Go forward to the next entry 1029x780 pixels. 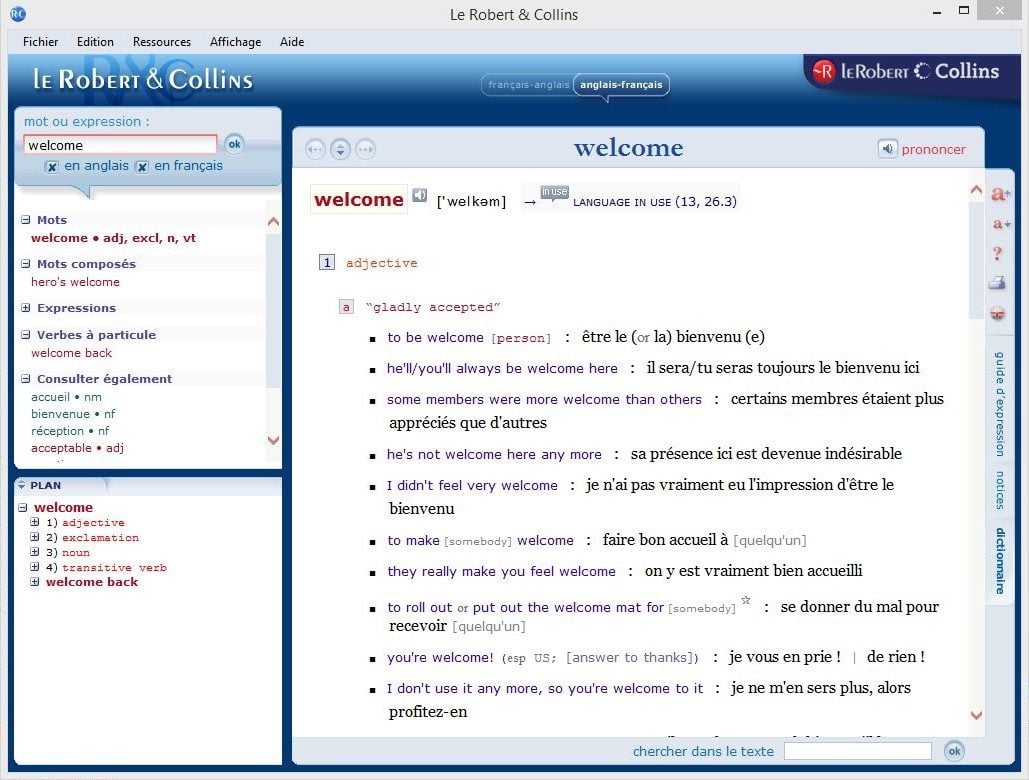click(365, 150)
